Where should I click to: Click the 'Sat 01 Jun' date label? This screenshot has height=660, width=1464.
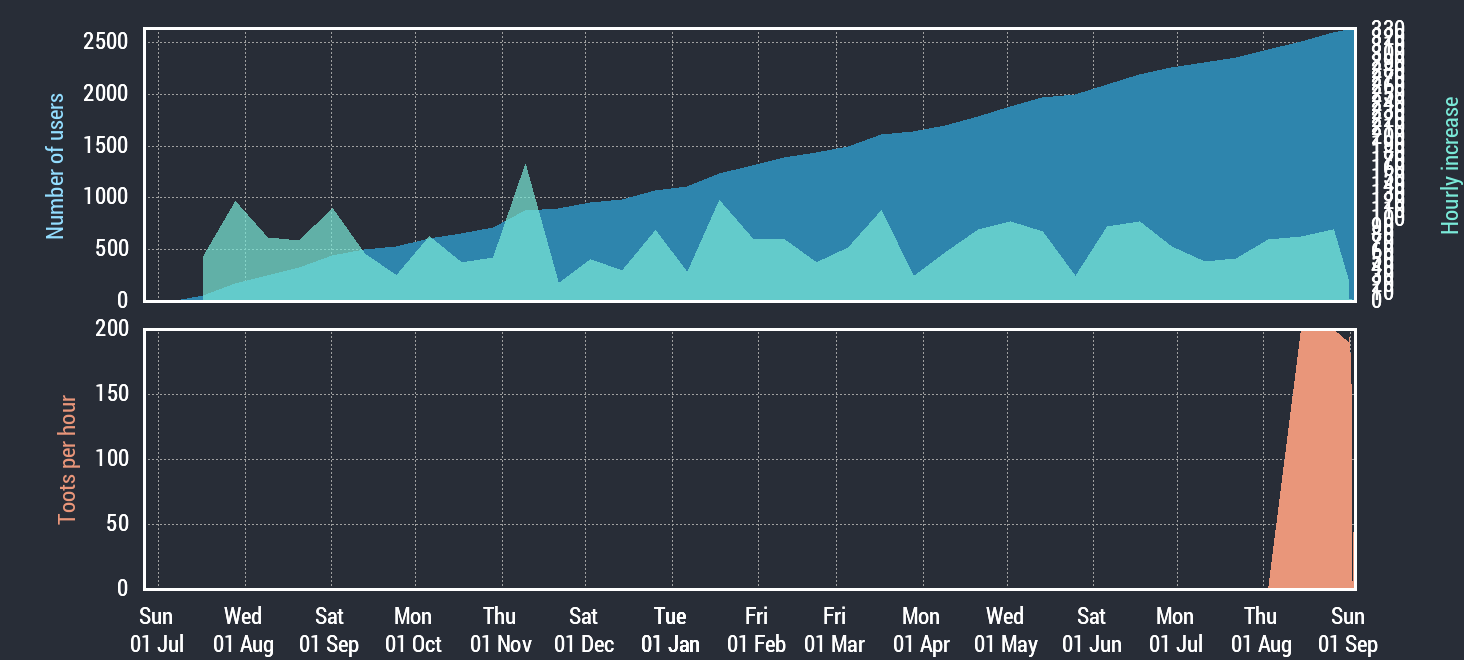(x=1092, y=630)
